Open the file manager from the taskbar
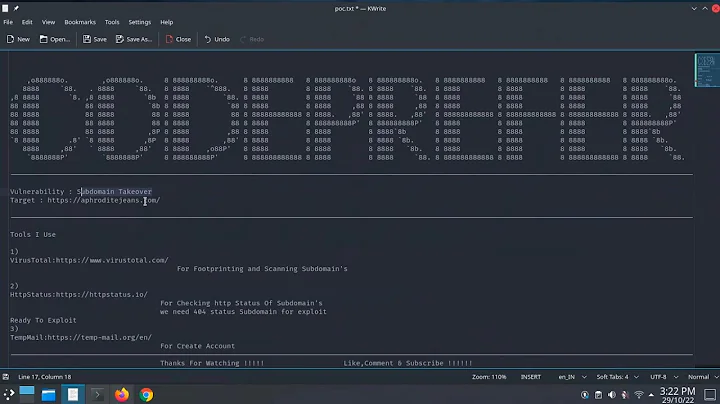 (x=48, y=394)
